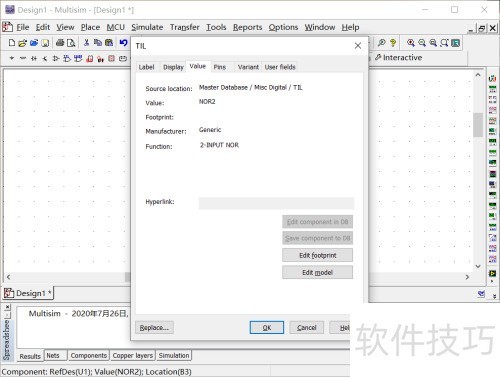Click the Place TTL component icon

point(67,59)
